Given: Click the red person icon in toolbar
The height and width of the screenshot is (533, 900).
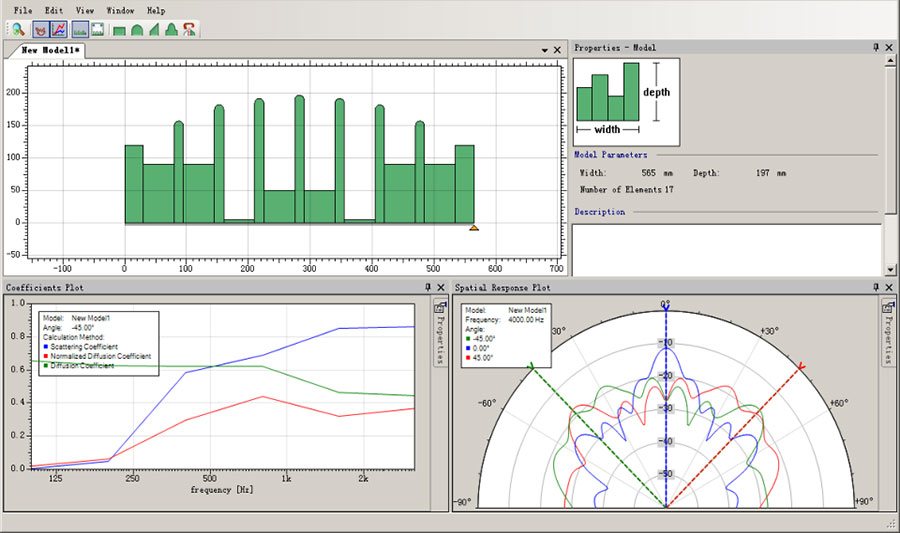Looking at the screenshot, I should point(189,29).
